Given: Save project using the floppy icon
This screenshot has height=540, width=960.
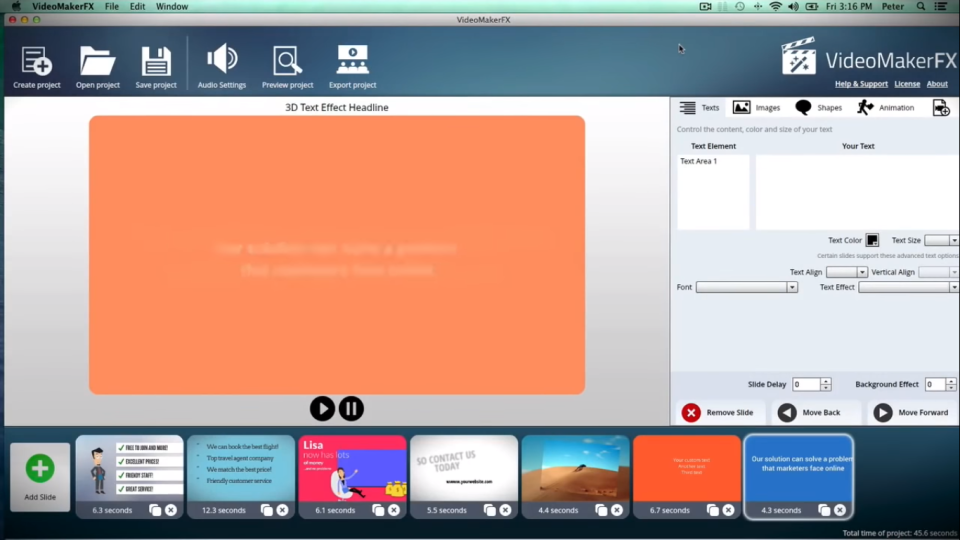Looking at the screenshot, I should pyautogui.click(x=156, y=61).
